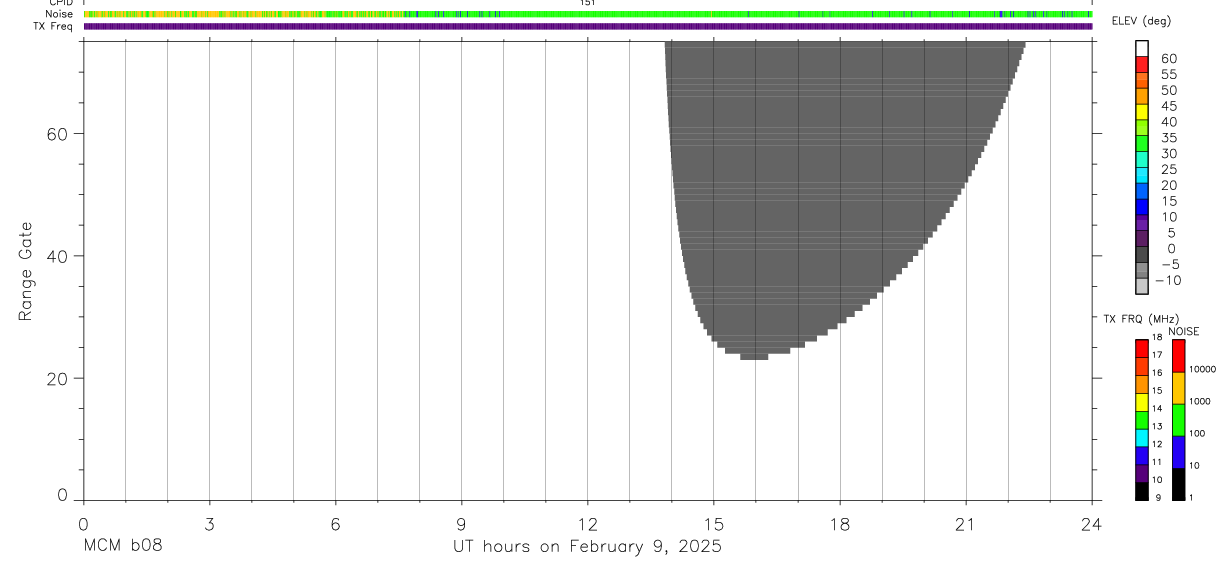Click the x-axis tick label '24'

(x=1092, y=523)
